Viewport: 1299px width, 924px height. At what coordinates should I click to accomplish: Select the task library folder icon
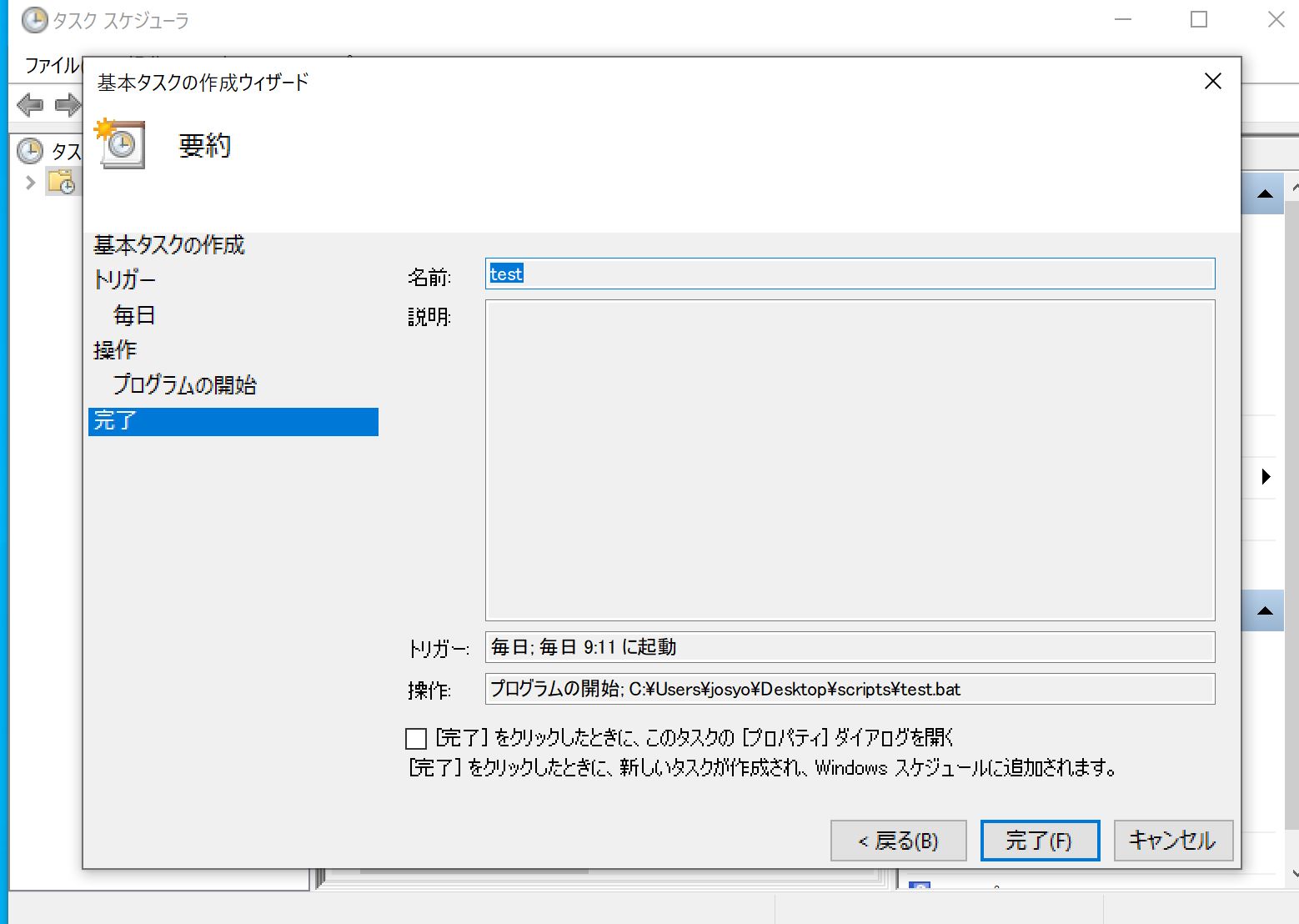62,182
